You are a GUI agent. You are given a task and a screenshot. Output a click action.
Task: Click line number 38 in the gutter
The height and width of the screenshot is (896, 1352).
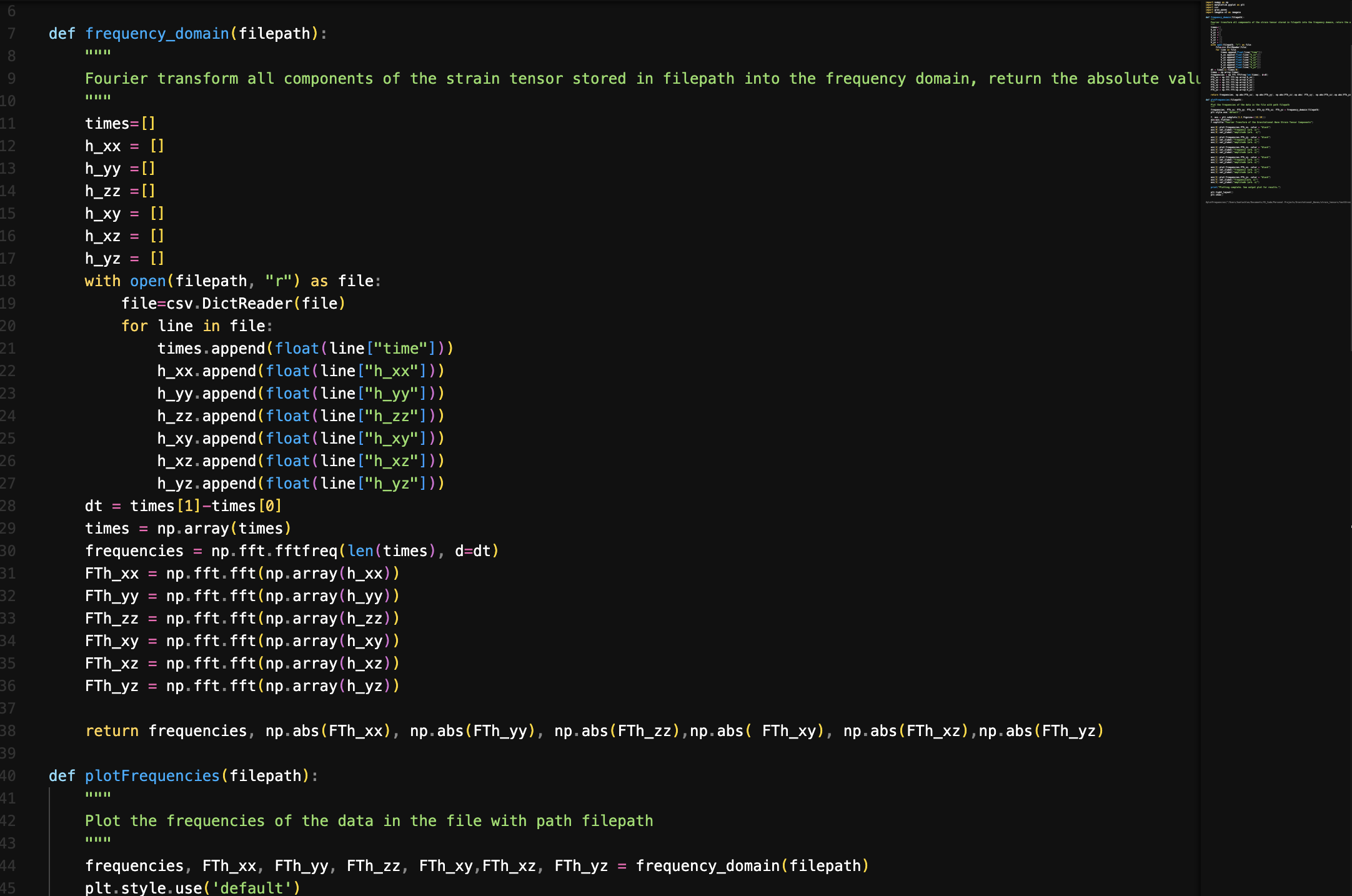pyautogui.click(x=7, y=731)
